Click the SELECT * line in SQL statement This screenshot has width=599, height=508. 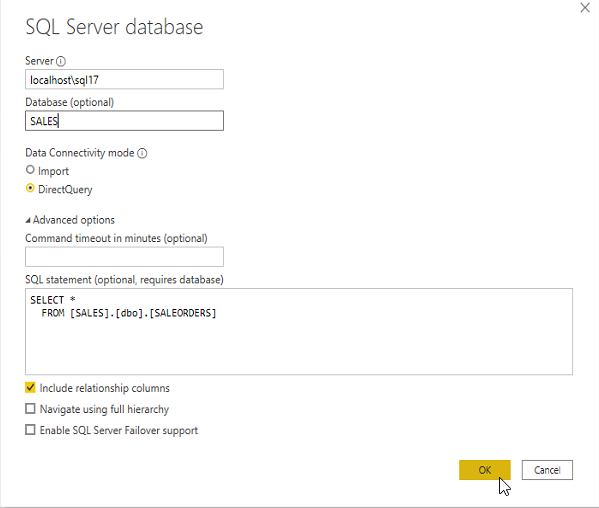(x=53, y=300)
